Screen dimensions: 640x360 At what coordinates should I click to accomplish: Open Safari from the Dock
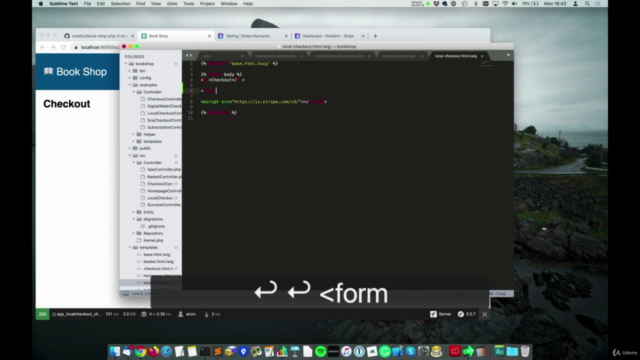(x=166, y=351)
